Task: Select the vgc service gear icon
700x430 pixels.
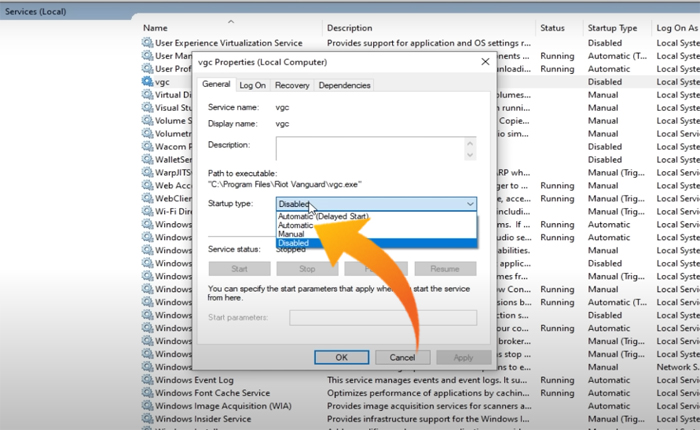Action: (x=148, y=82)
